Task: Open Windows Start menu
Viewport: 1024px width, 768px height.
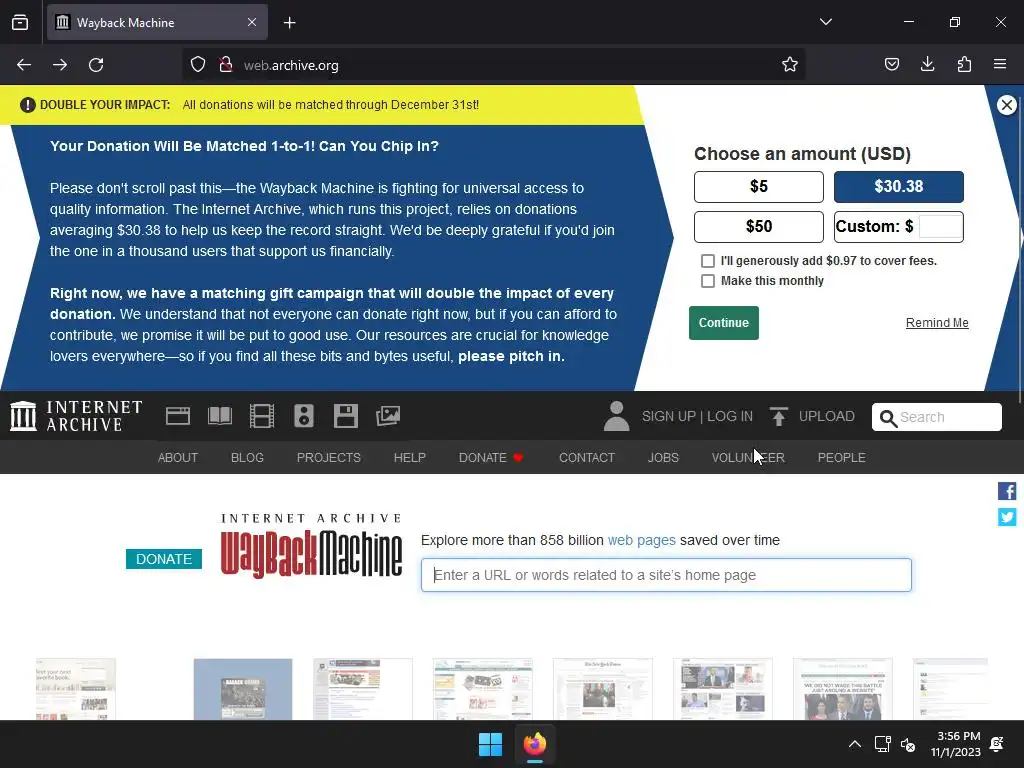Action: [490, 744]
